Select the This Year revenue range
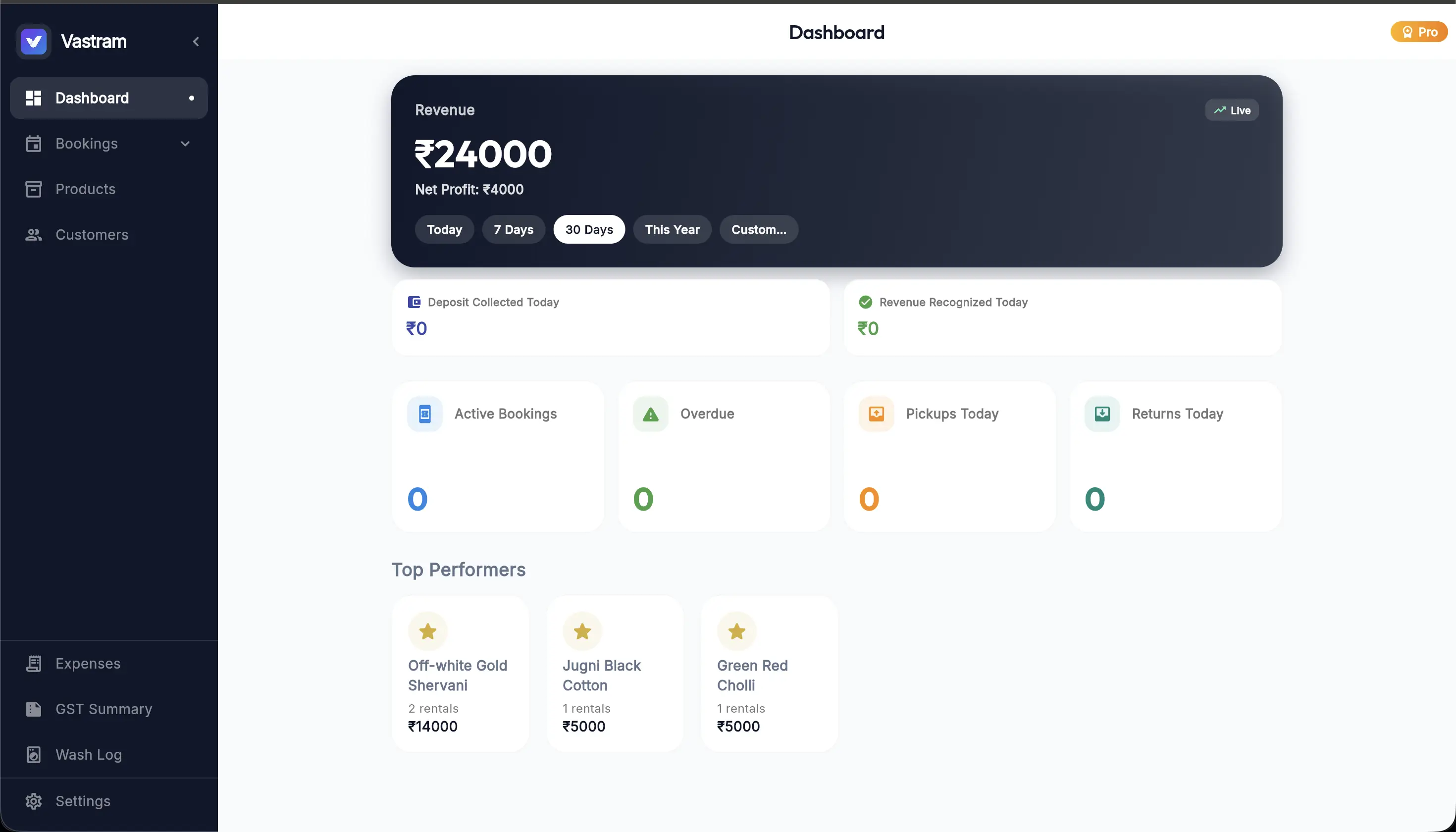 [x=672, y=230]
